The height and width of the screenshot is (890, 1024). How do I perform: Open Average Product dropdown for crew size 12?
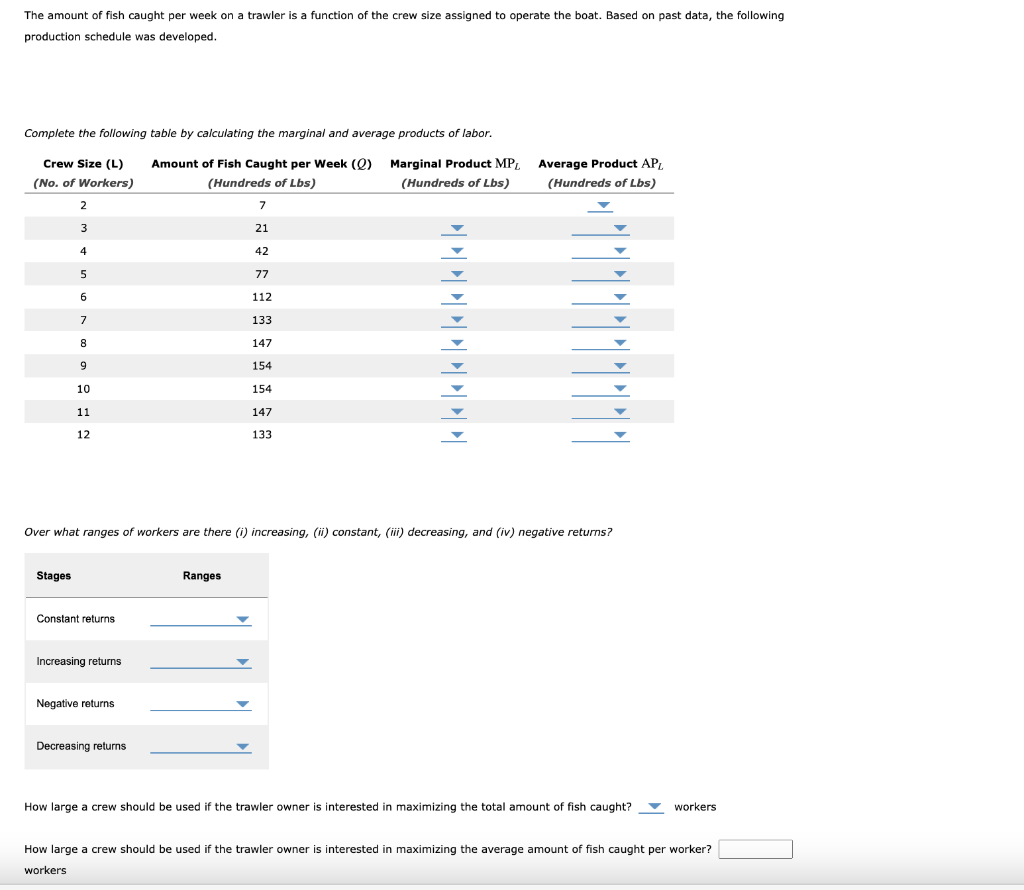pyautogui.click(x=601, y=435)
